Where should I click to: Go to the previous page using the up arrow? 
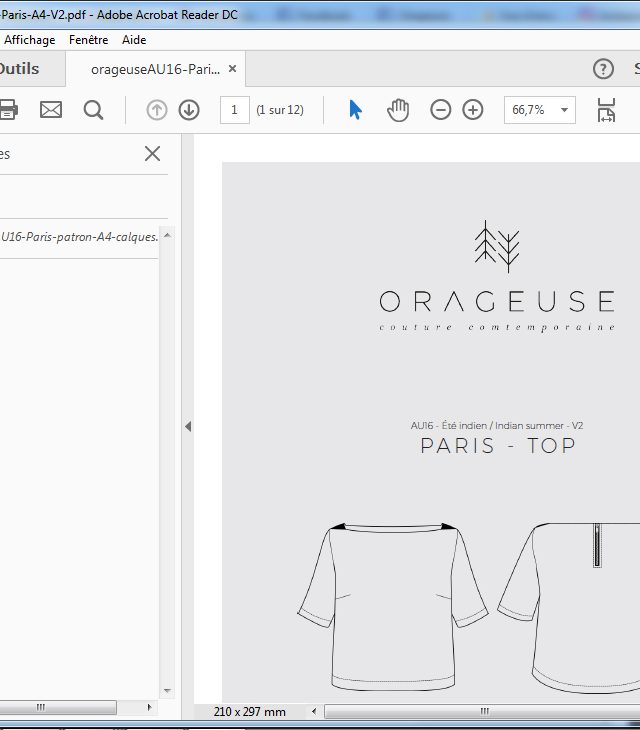(157, 110)
